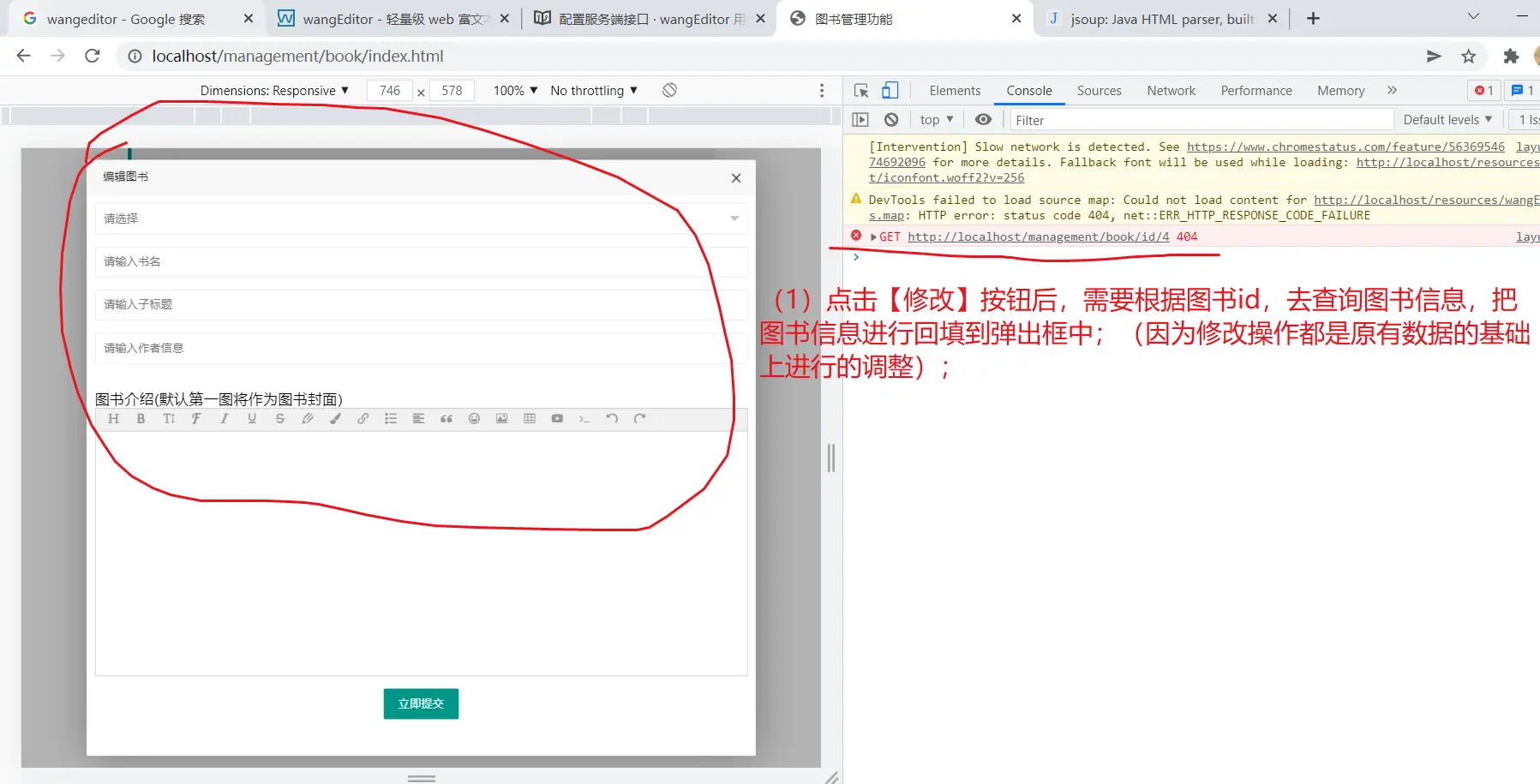Open the device toolbar more options menu

point(822,91)
